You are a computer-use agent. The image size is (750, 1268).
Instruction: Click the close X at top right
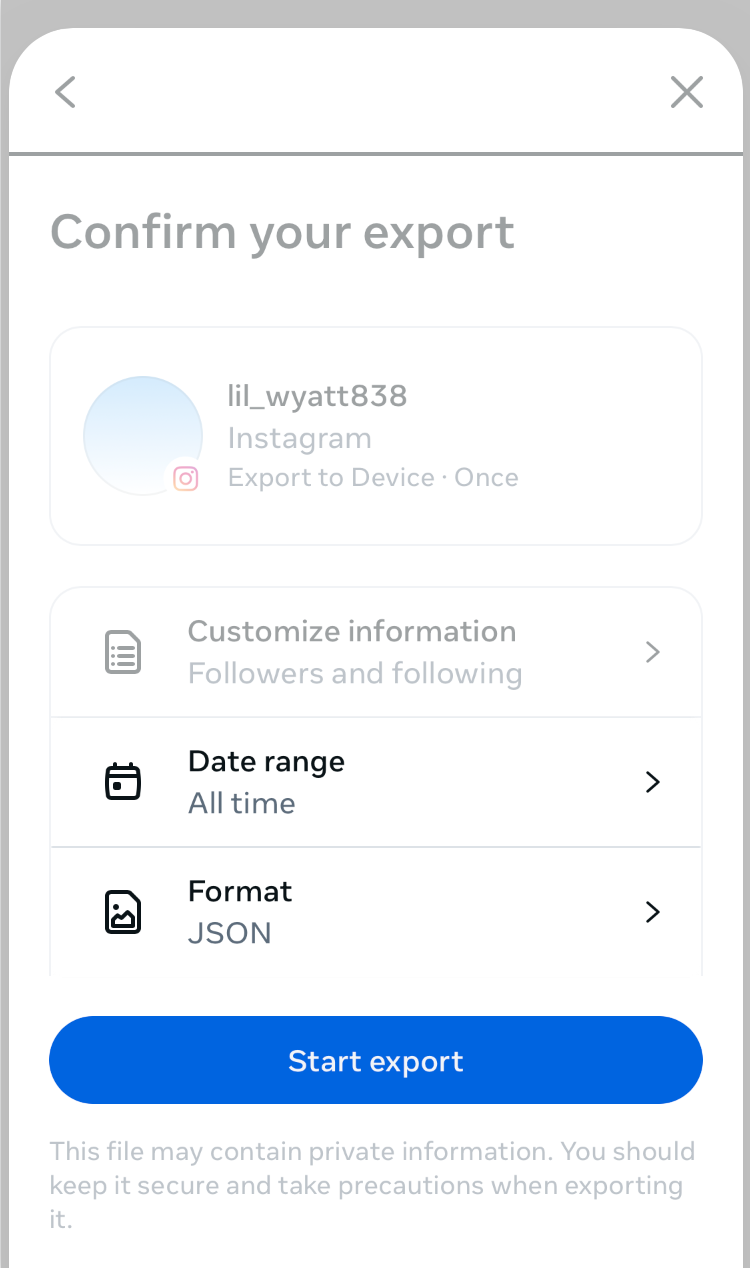[x=687, y=92]
